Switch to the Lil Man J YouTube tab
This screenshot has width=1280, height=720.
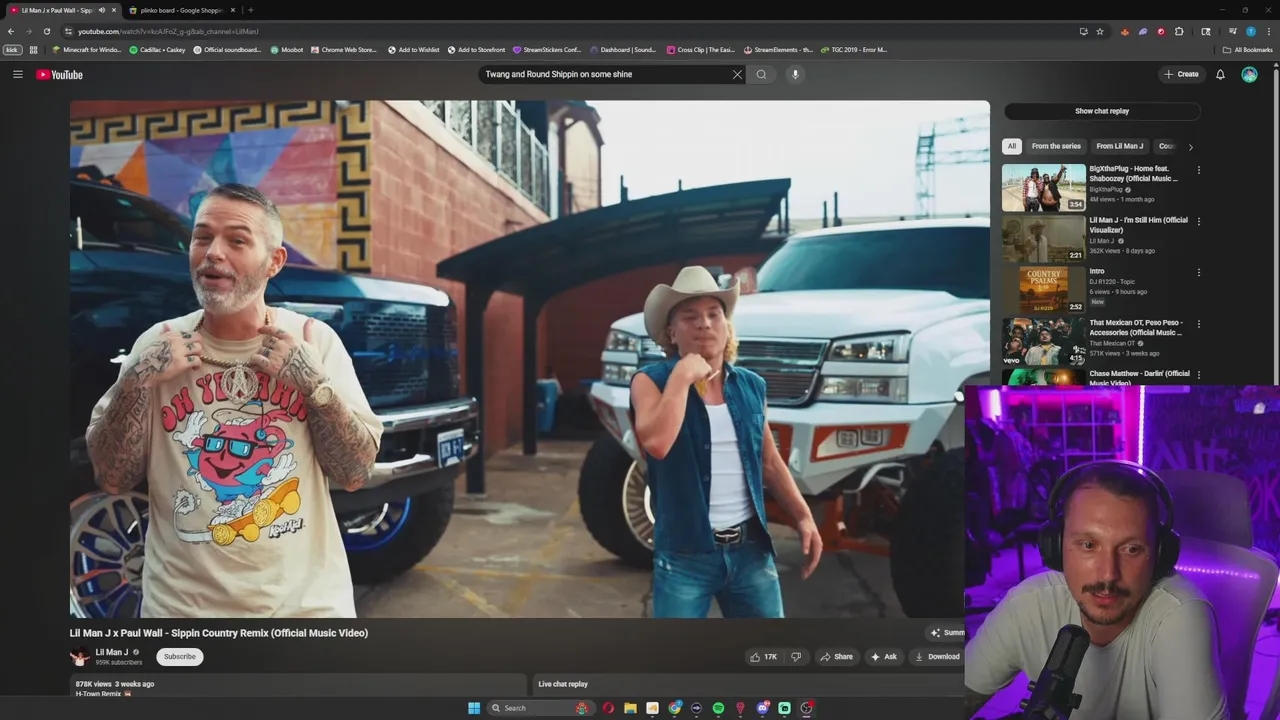pyautogui.click(x=58, y=10)
